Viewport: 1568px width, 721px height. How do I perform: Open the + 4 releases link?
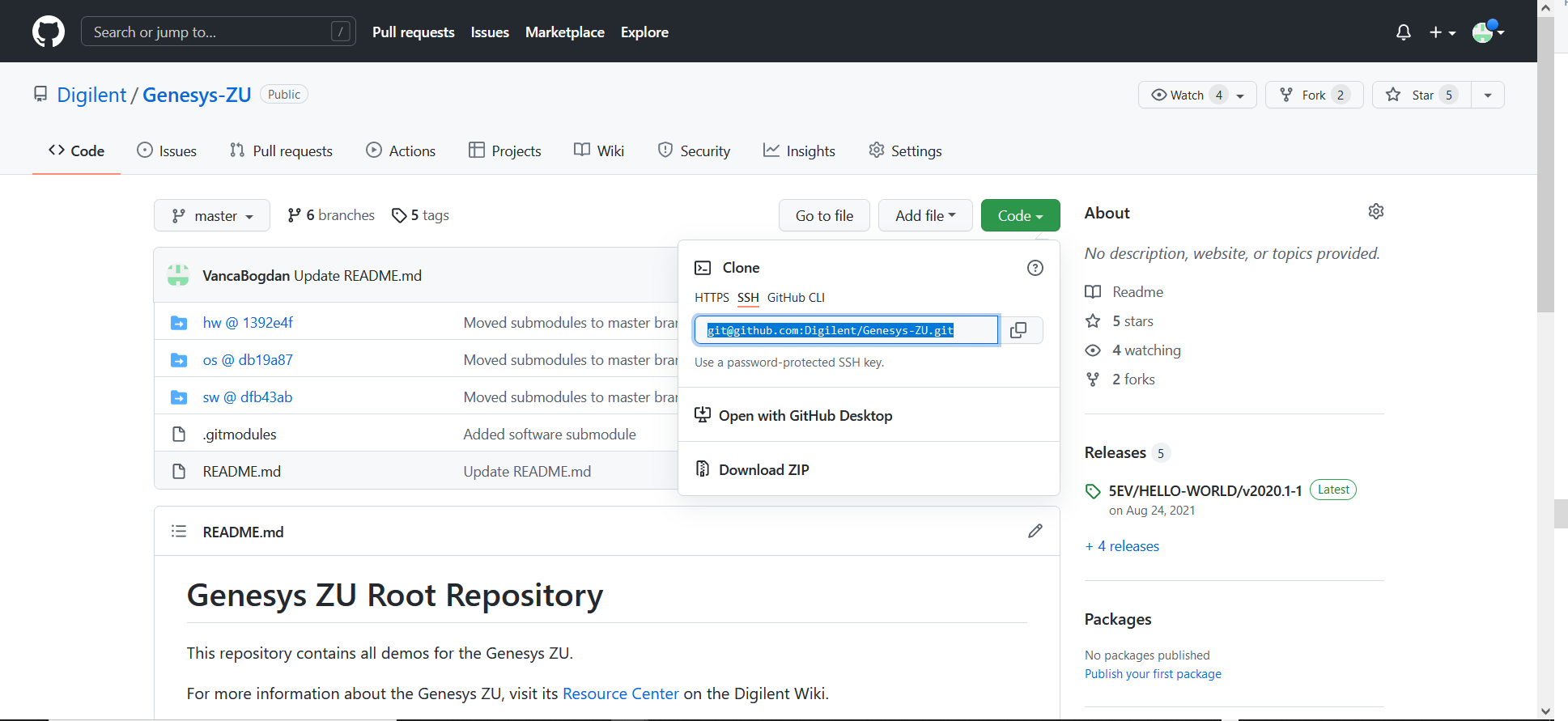tap(1122, 546)
